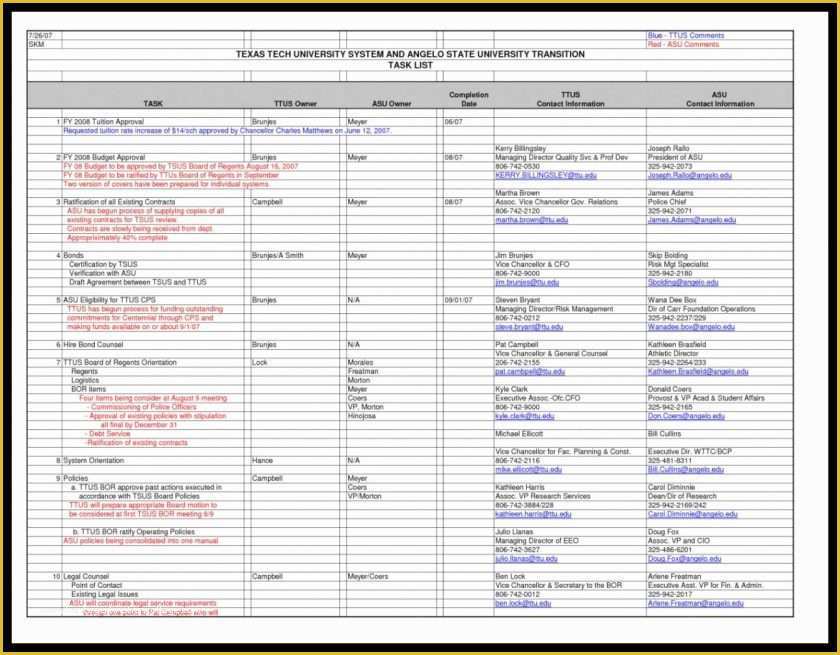
Task: Click the 'FY 2008 Budget Approval' task cell
Action: coord(104,157)
